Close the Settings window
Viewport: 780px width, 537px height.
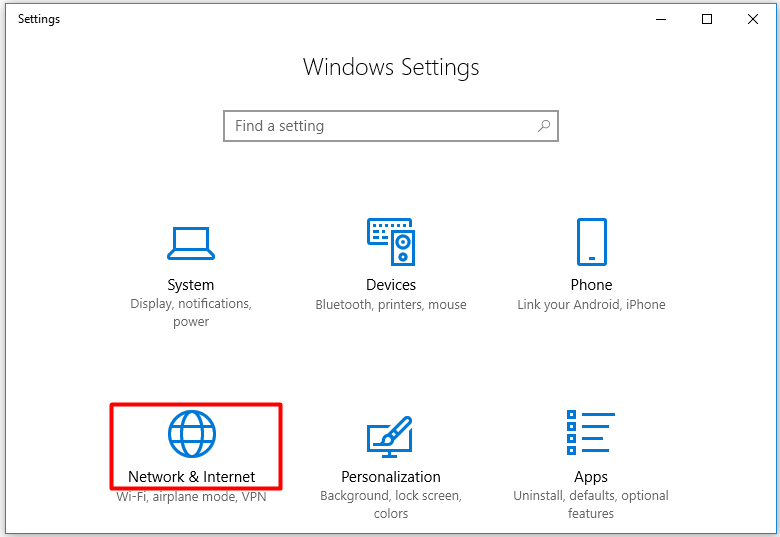[753, 19]
